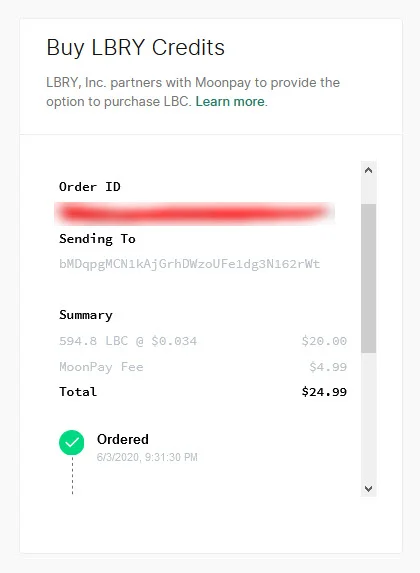The width and height of the screenshot is (420, 573).
Task: Click the Total label
Action: [78, 392]
